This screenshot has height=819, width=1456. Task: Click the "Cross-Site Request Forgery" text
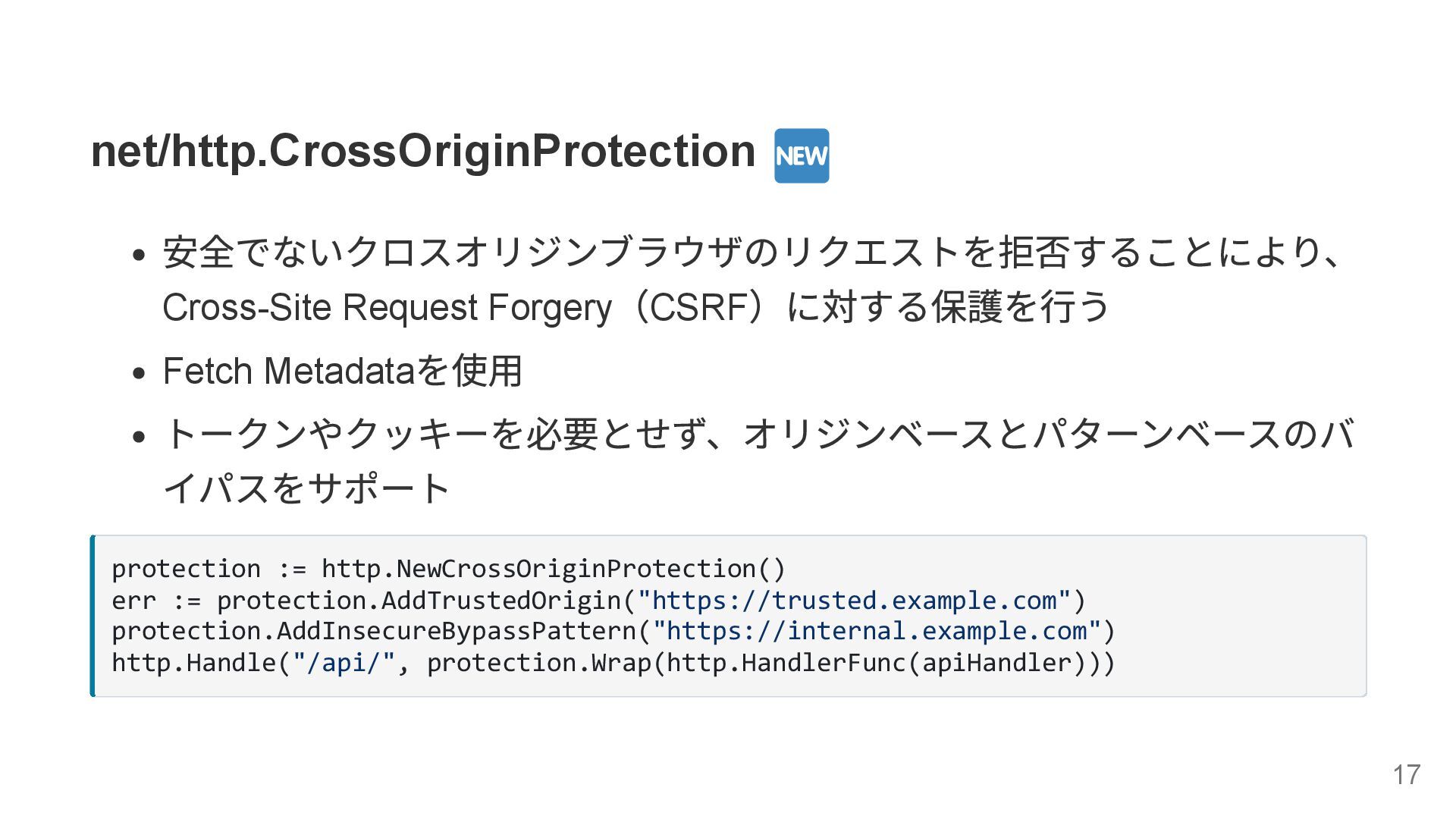387,308
